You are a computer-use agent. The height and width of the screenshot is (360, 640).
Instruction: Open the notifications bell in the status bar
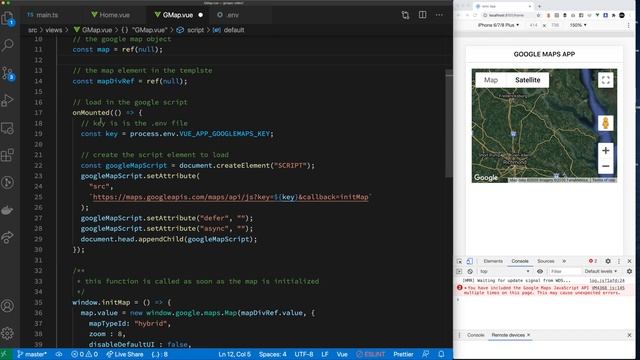[x=441, y=354]
